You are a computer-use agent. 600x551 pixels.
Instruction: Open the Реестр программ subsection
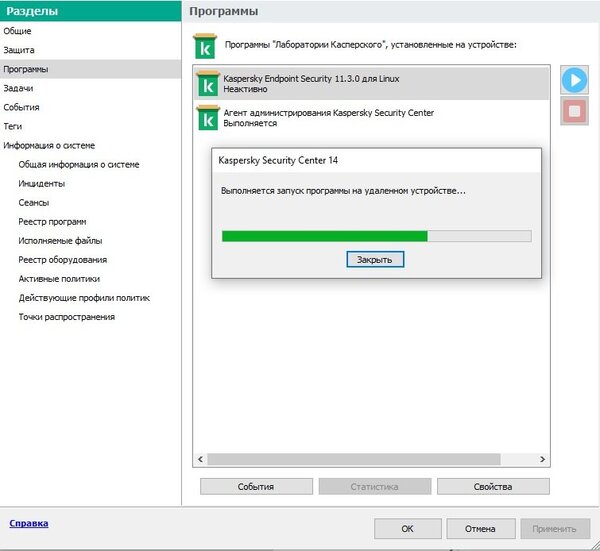click(x=52, y=222)
